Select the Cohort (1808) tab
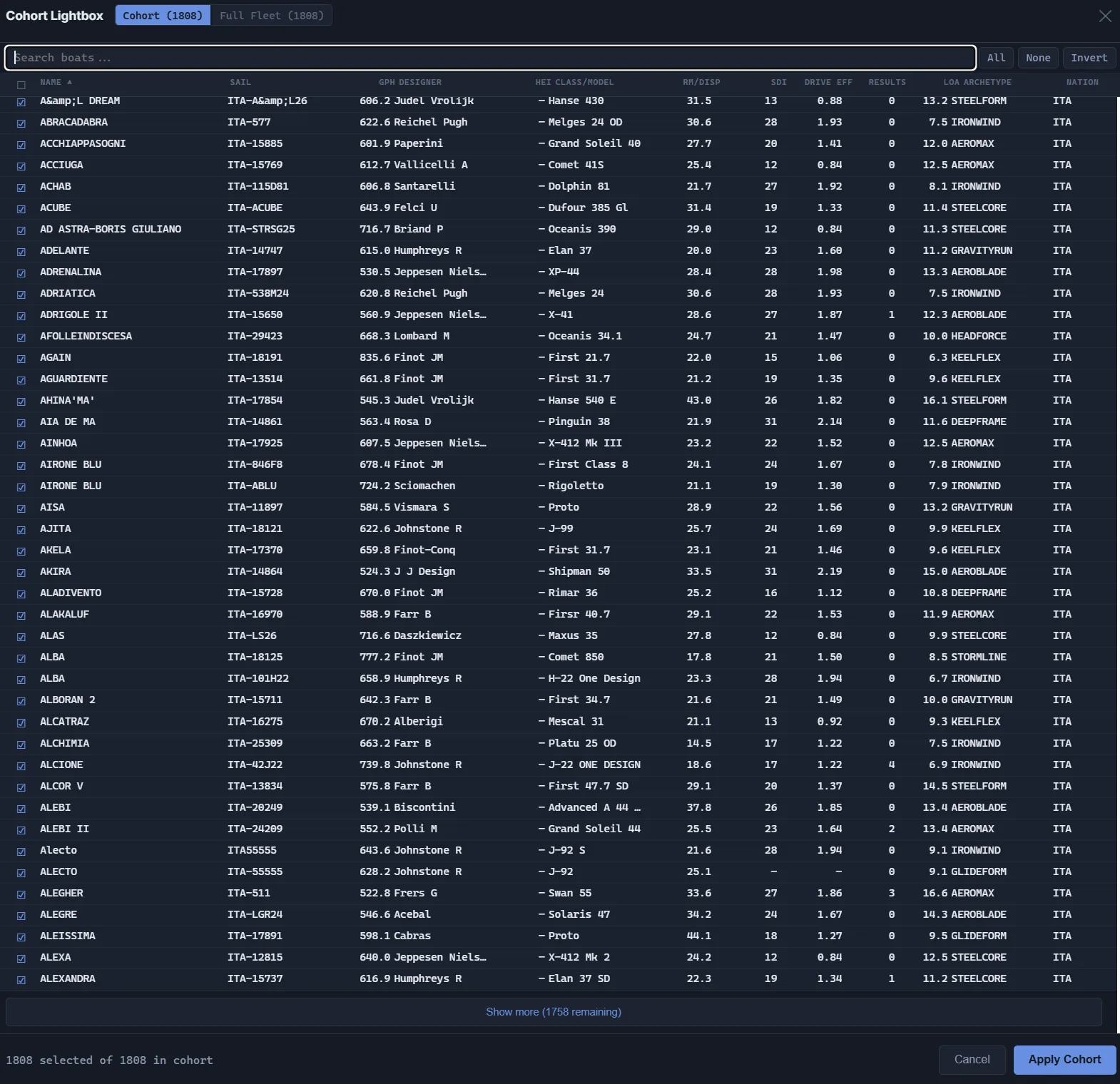1120x1084 pixels. [163, 15]
